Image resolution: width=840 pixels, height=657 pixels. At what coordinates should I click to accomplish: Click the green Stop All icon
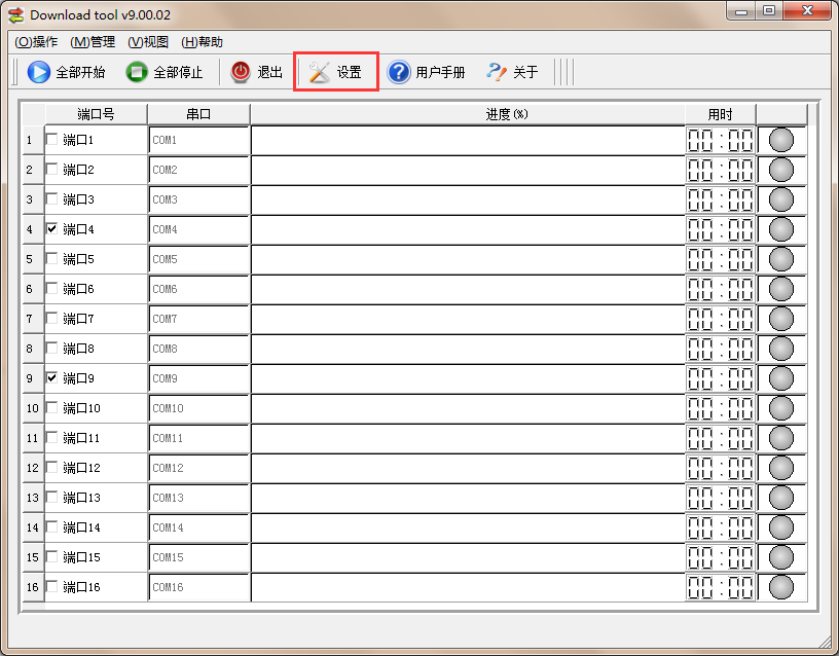click(x=137, y=72)
